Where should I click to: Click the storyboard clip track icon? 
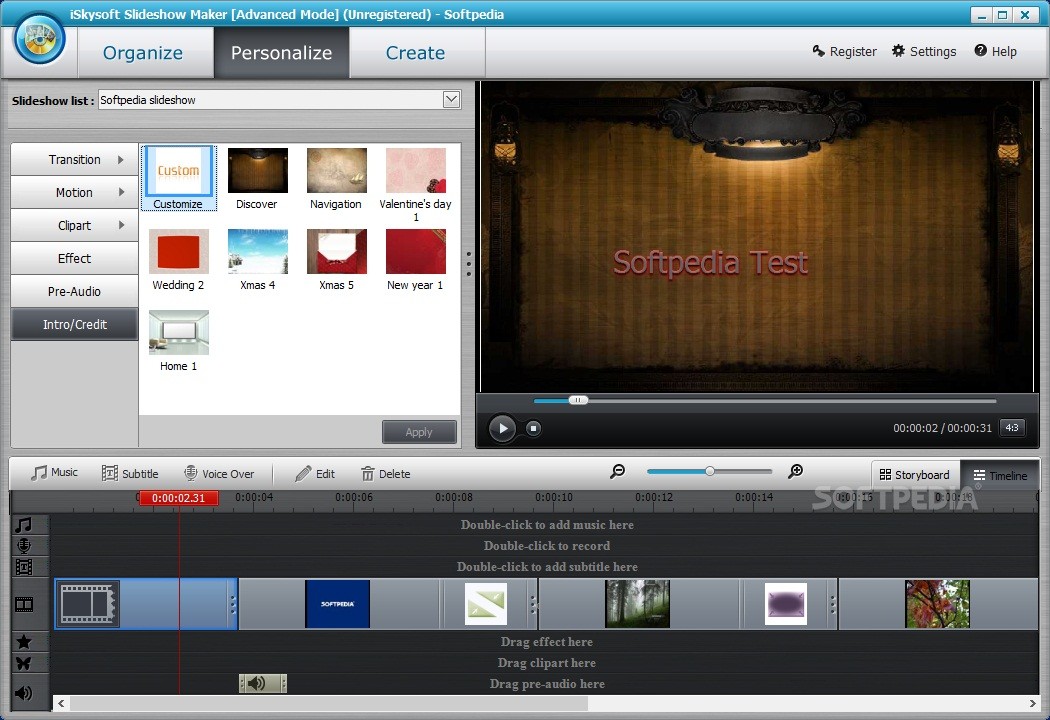(x=24, y=605)
